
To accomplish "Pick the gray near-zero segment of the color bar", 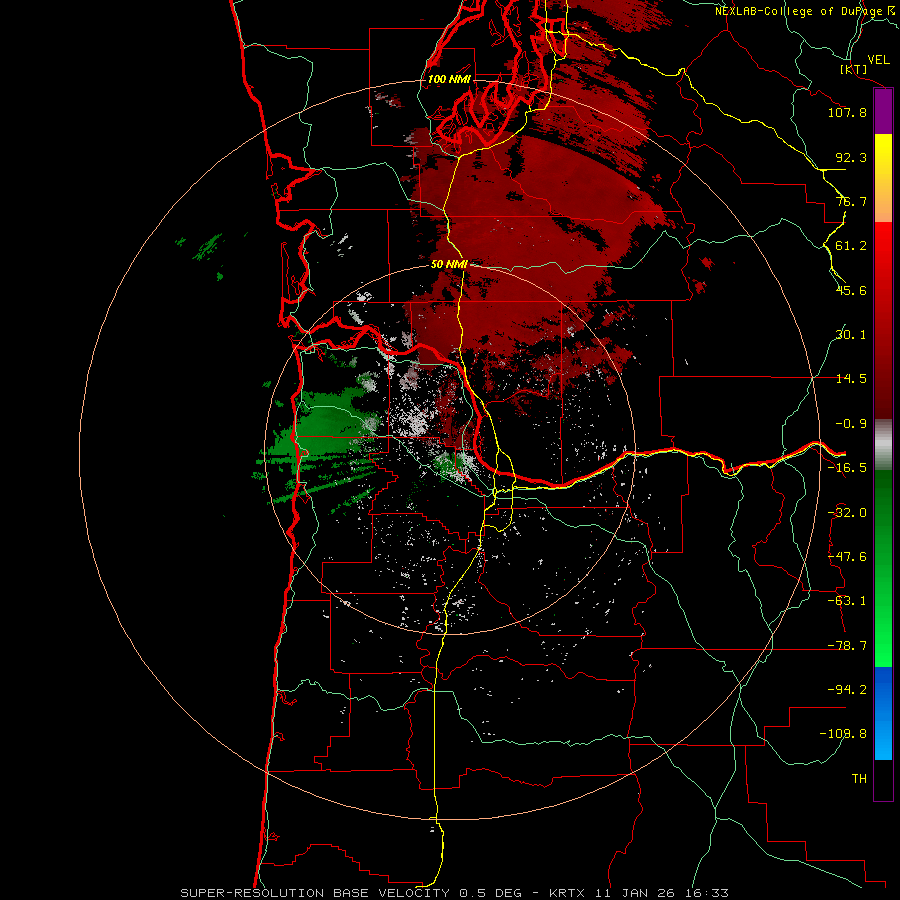I will click(883, 444).
